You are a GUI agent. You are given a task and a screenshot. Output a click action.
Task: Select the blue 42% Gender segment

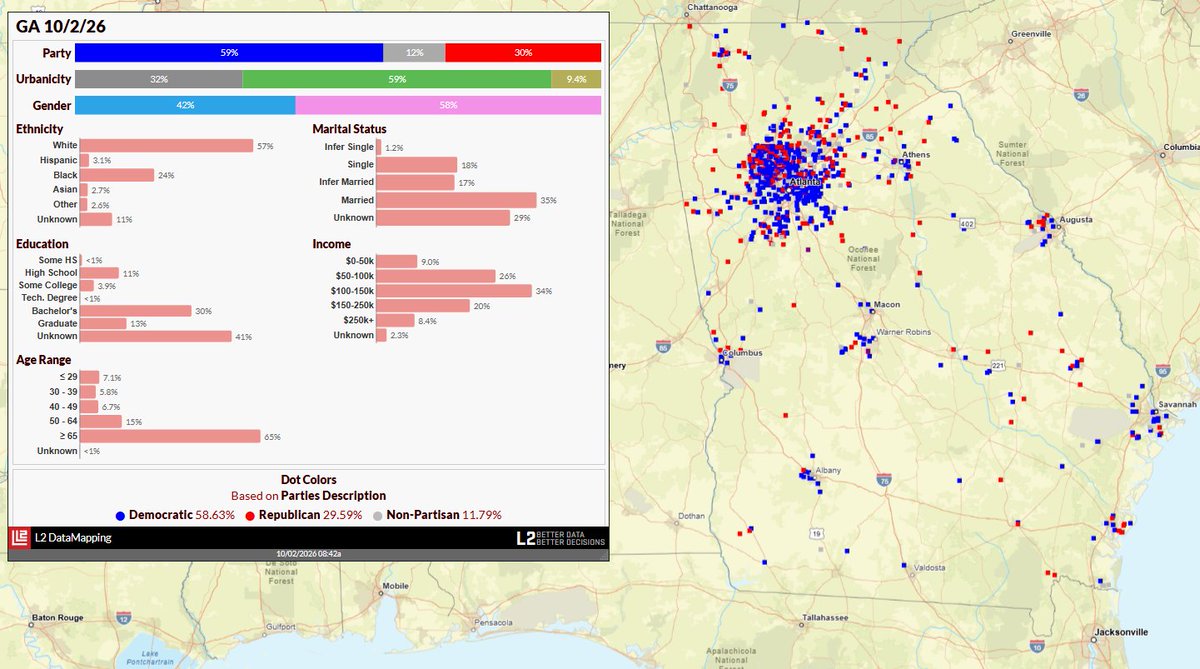click(185, 105)
